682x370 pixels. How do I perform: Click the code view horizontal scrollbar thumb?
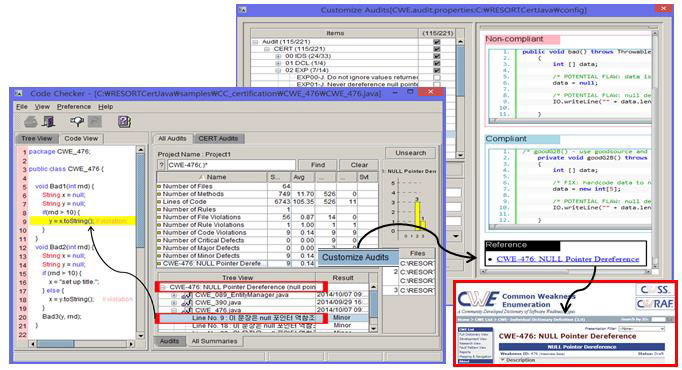point(55,344)
